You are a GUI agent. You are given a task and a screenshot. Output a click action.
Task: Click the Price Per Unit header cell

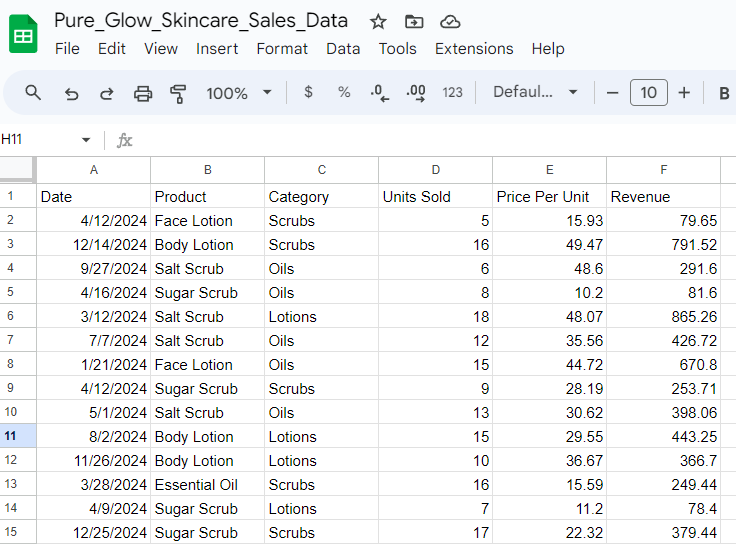pos(550,196)
